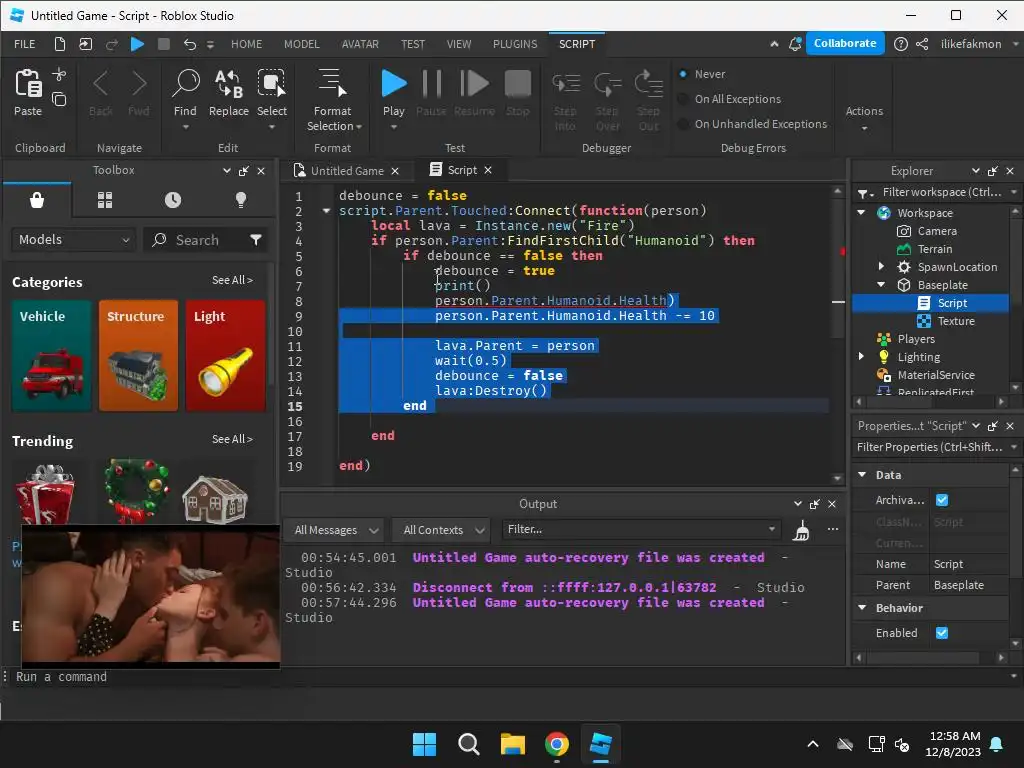Select Never debug errors option
This screenshot has height=768, width=1024.
(683, 74)
